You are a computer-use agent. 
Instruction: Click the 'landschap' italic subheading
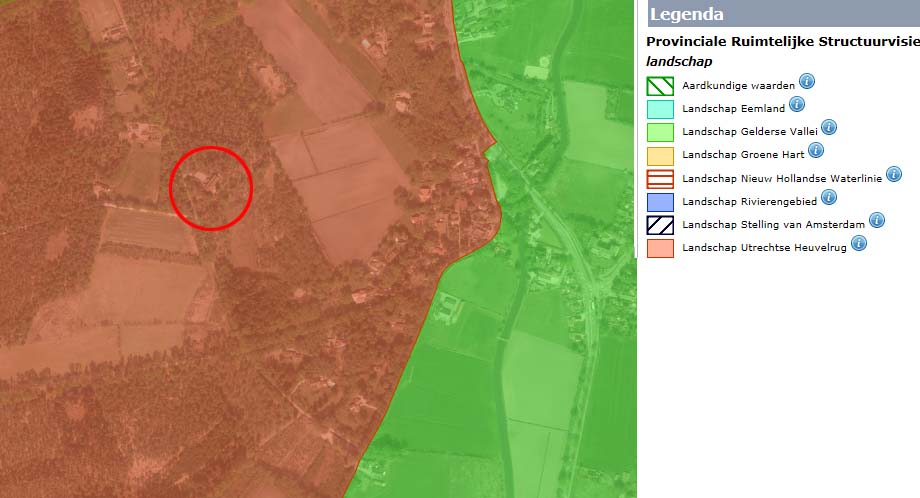pos(679,62)
